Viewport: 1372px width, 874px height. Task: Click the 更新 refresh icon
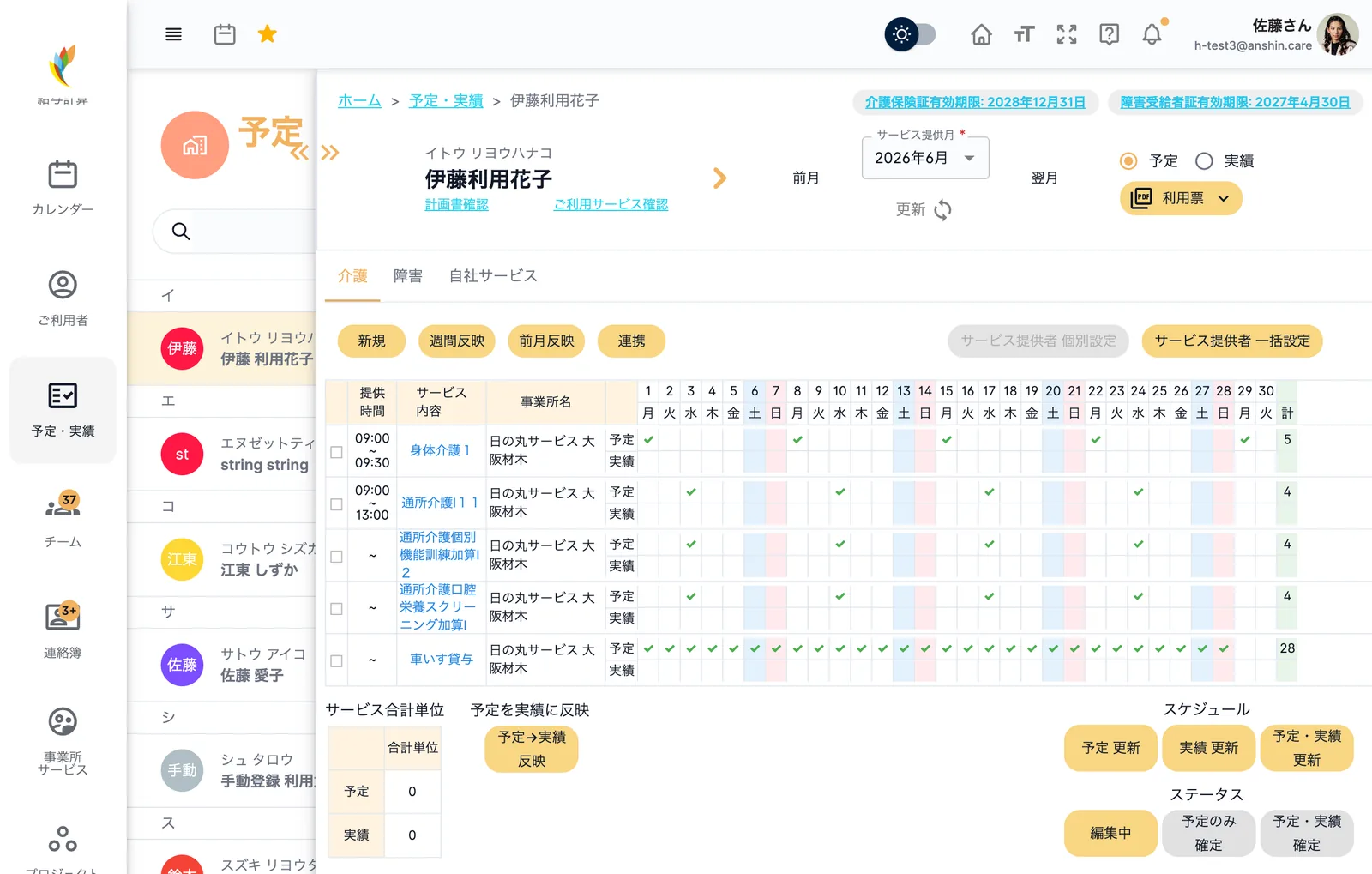click(x=942, y=209)
